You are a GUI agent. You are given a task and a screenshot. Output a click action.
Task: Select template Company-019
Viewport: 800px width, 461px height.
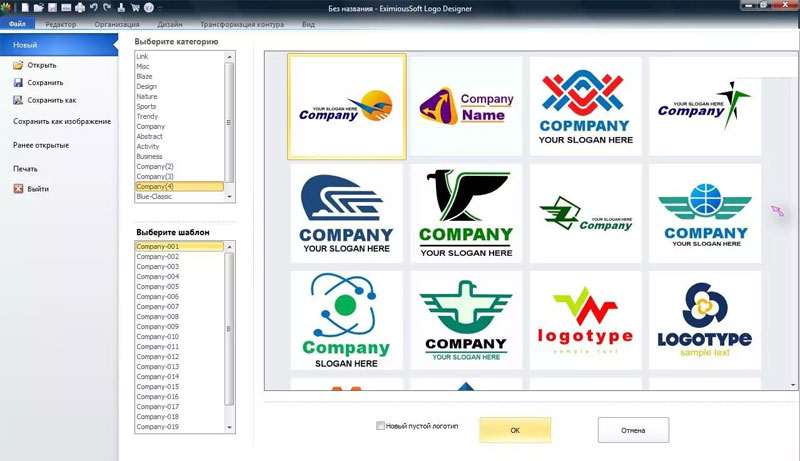coord(180,427)
